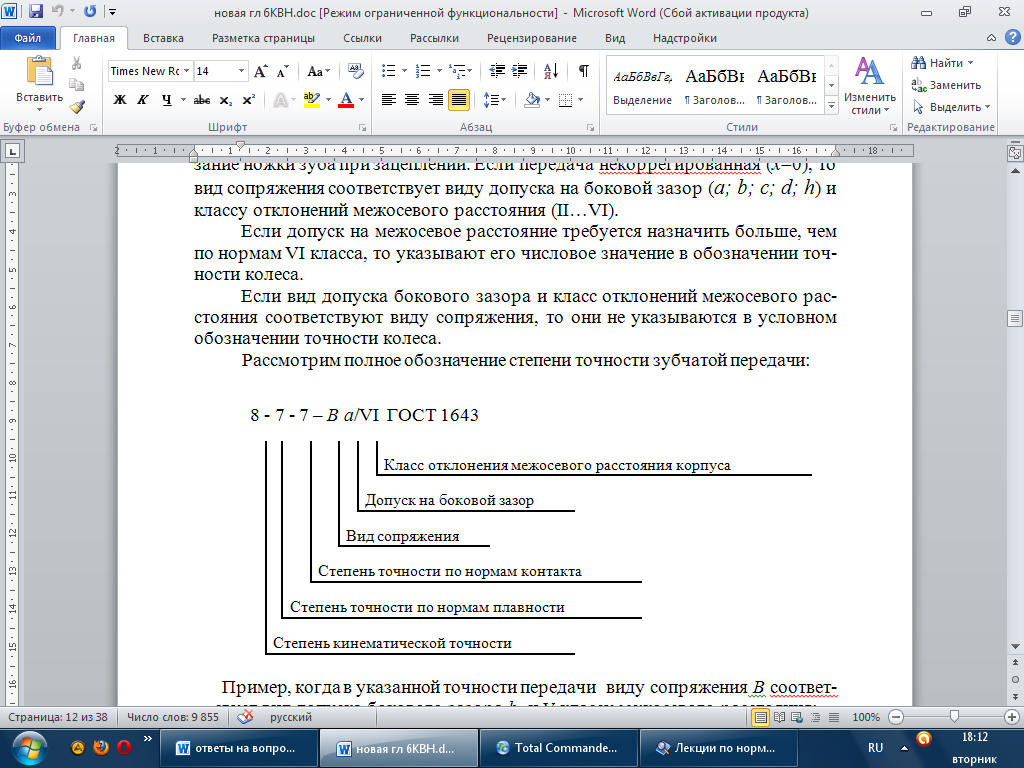Cut selection with the scissors icon
The height and width of the screenshot is (768, 1024).
pos(76,63)
